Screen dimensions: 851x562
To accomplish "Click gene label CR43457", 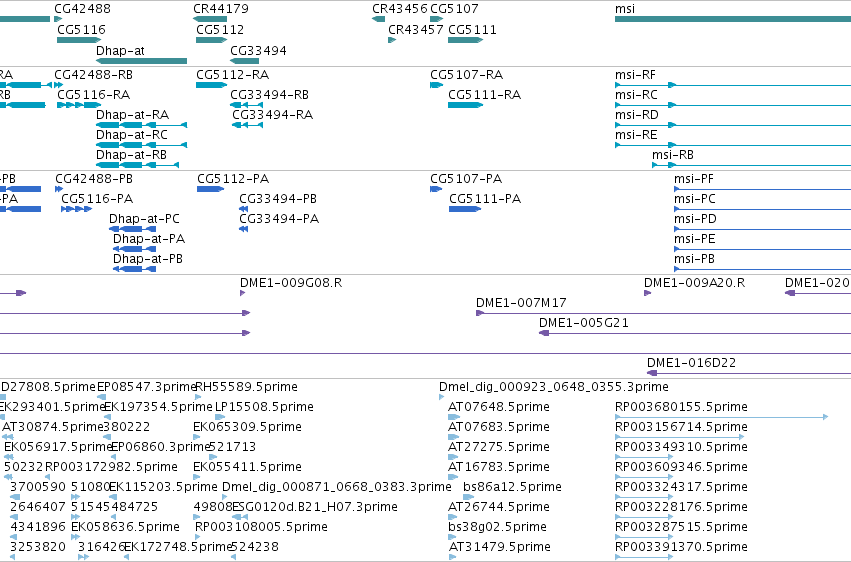I will tap(416, 30).
